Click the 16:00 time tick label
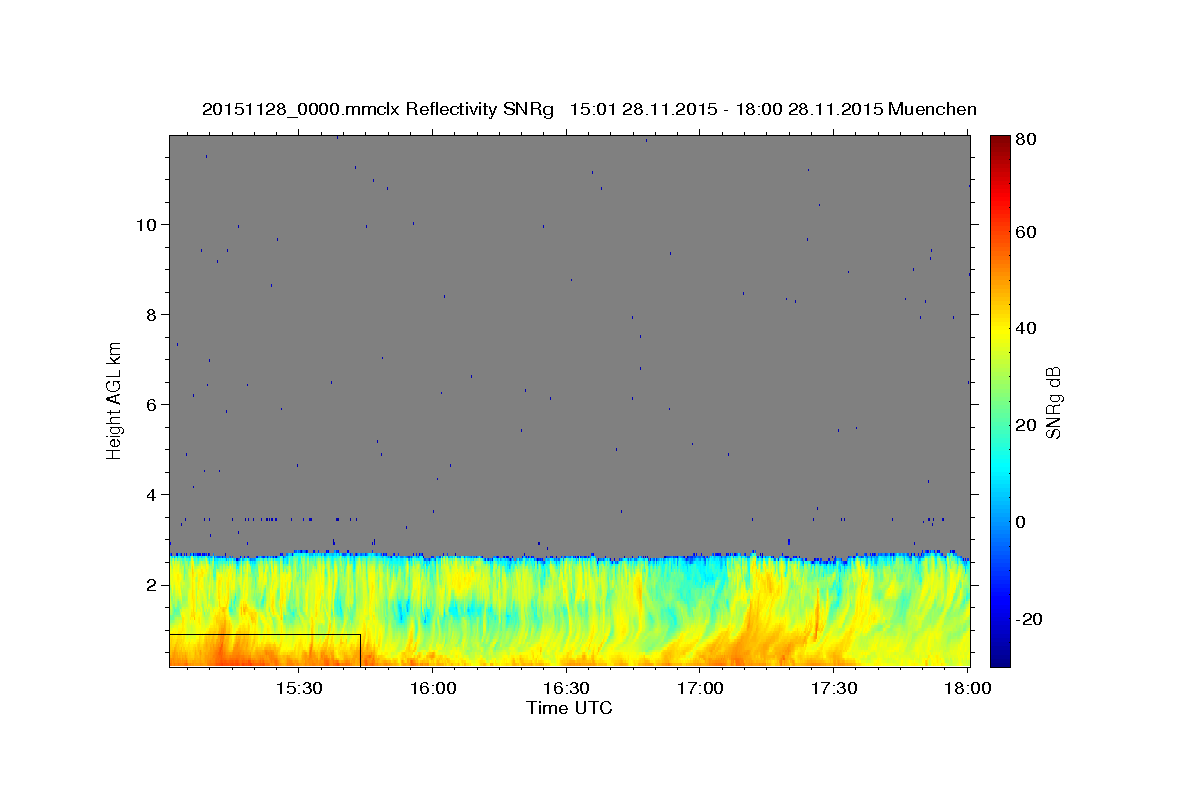This screenshot has height=800, width=1200. coord(432,689)
